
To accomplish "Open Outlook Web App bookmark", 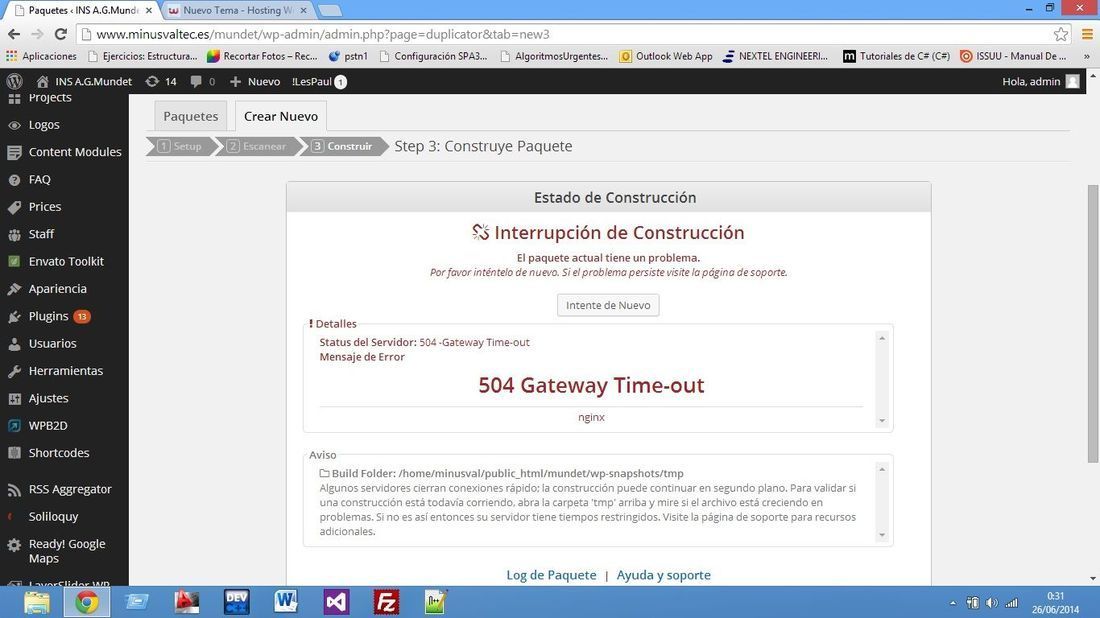I will pyautogui.click(x=666, y=56).
